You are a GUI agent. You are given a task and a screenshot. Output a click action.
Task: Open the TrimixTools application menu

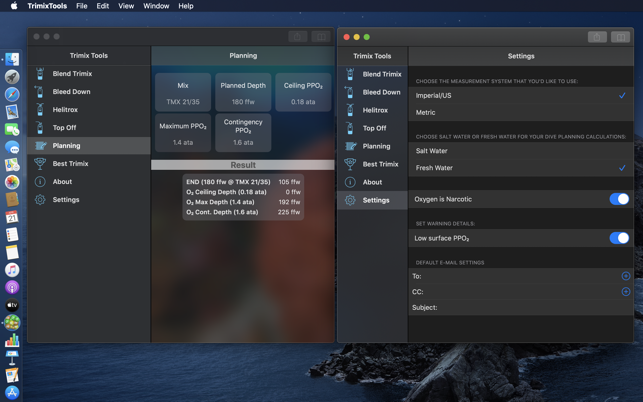pos(47,6)
